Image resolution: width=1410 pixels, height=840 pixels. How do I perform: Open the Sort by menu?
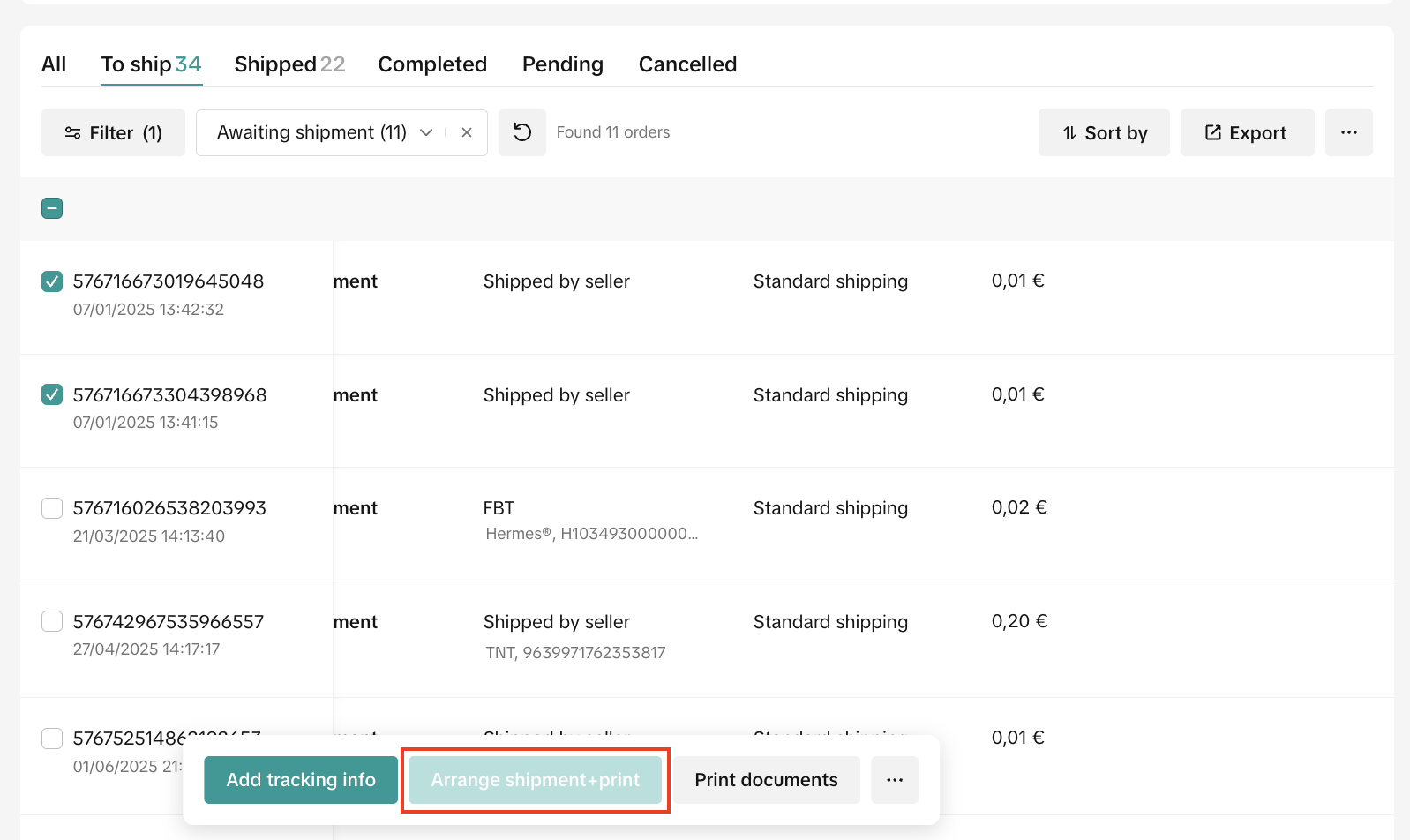pos(1104,132)
